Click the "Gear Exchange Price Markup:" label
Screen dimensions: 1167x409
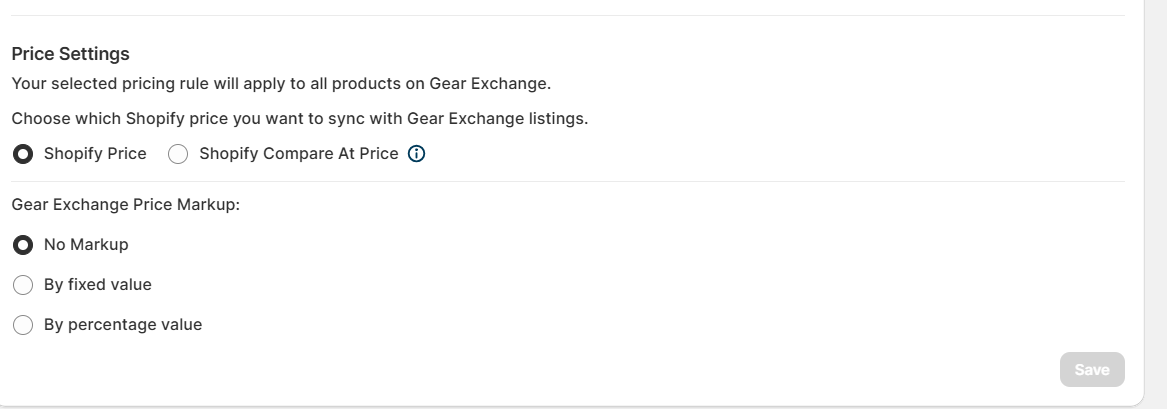(x=126, y=204)
